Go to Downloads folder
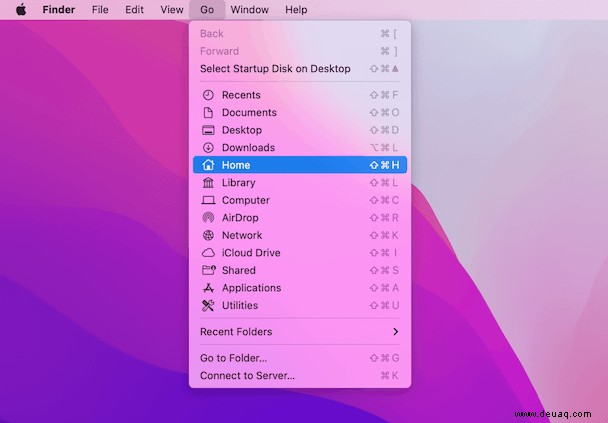 click(x=300, y=148)
